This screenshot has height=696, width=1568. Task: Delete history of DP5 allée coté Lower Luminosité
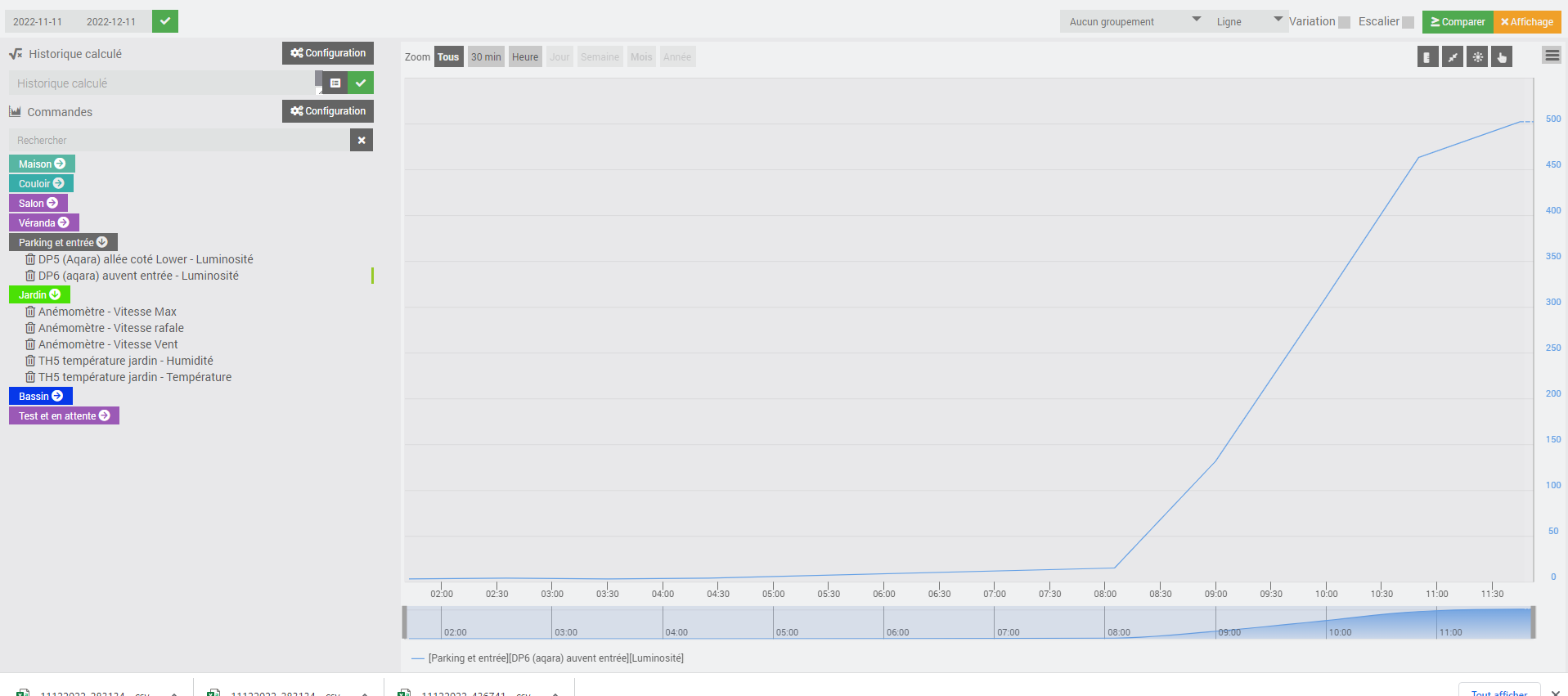(x=30, y=259)
